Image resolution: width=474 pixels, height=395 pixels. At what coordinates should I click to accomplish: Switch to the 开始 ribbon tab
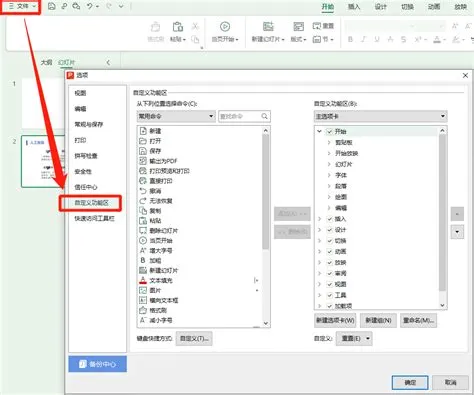click(x=328, y=7)
